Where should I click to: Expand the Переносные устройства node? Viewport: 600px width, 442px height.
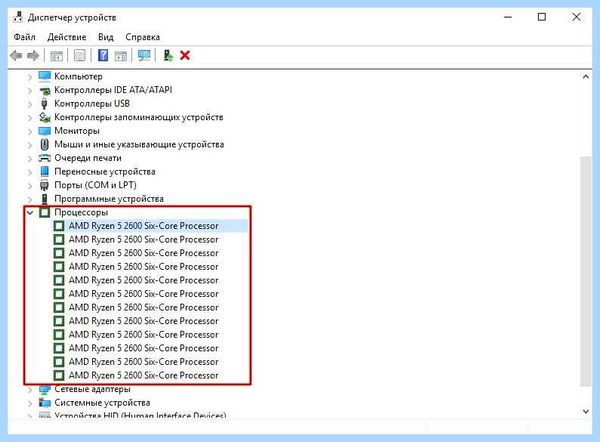tap(30, 172)
